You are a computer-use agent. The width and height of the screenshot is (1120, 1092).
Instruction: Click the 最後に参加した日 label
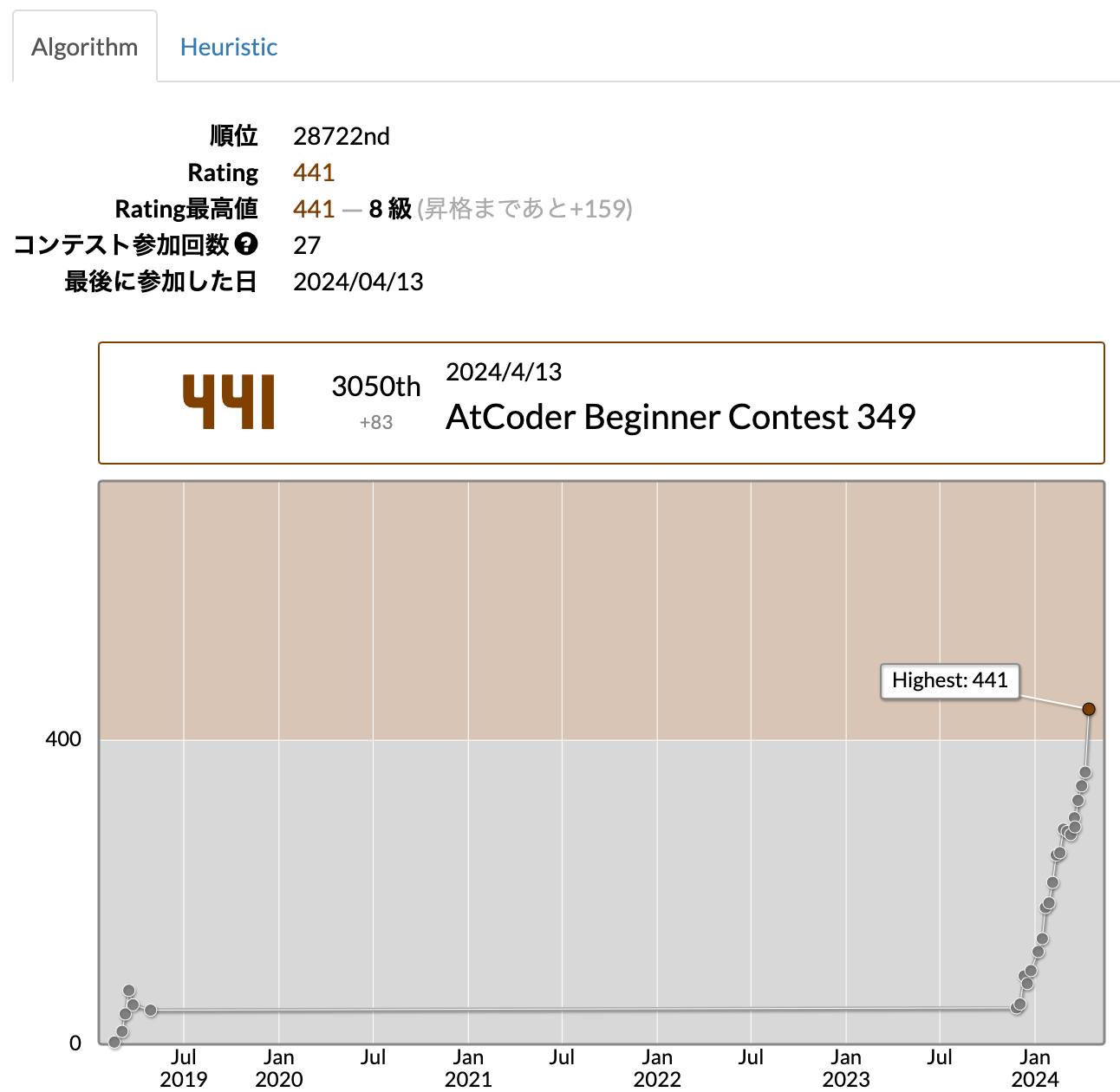point(161,282)
